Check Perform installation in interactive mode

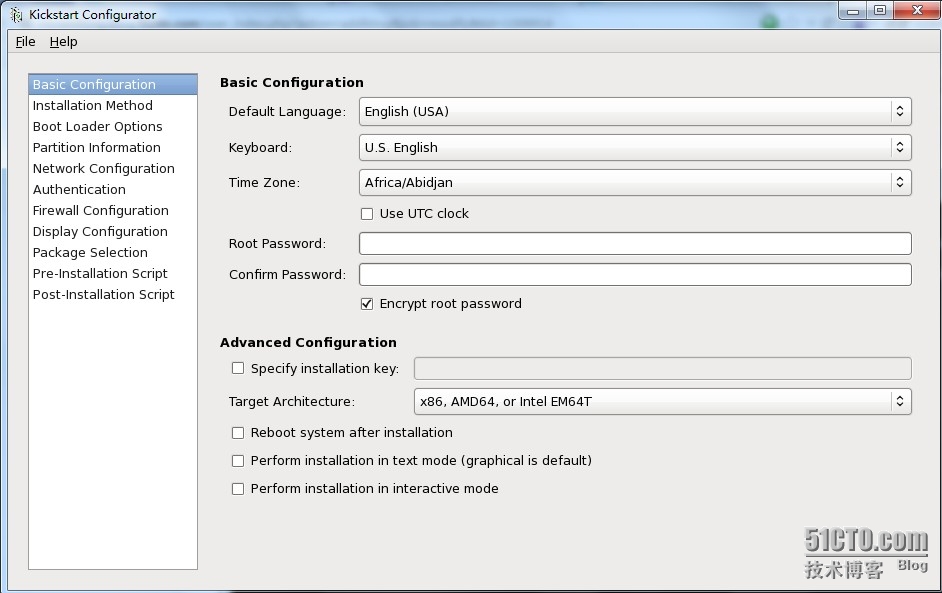point(238,489)
